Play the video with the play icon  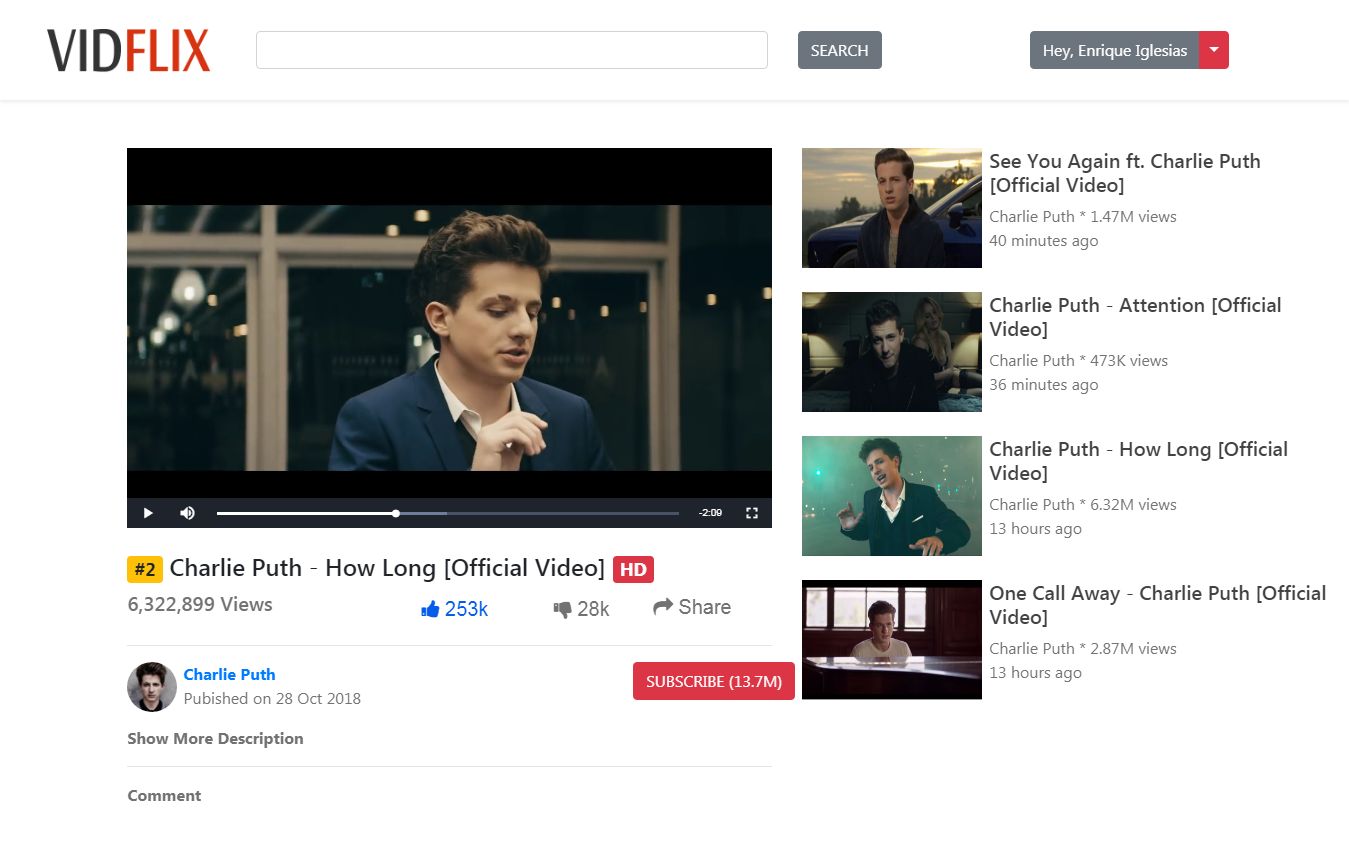[x=148, y=513]
